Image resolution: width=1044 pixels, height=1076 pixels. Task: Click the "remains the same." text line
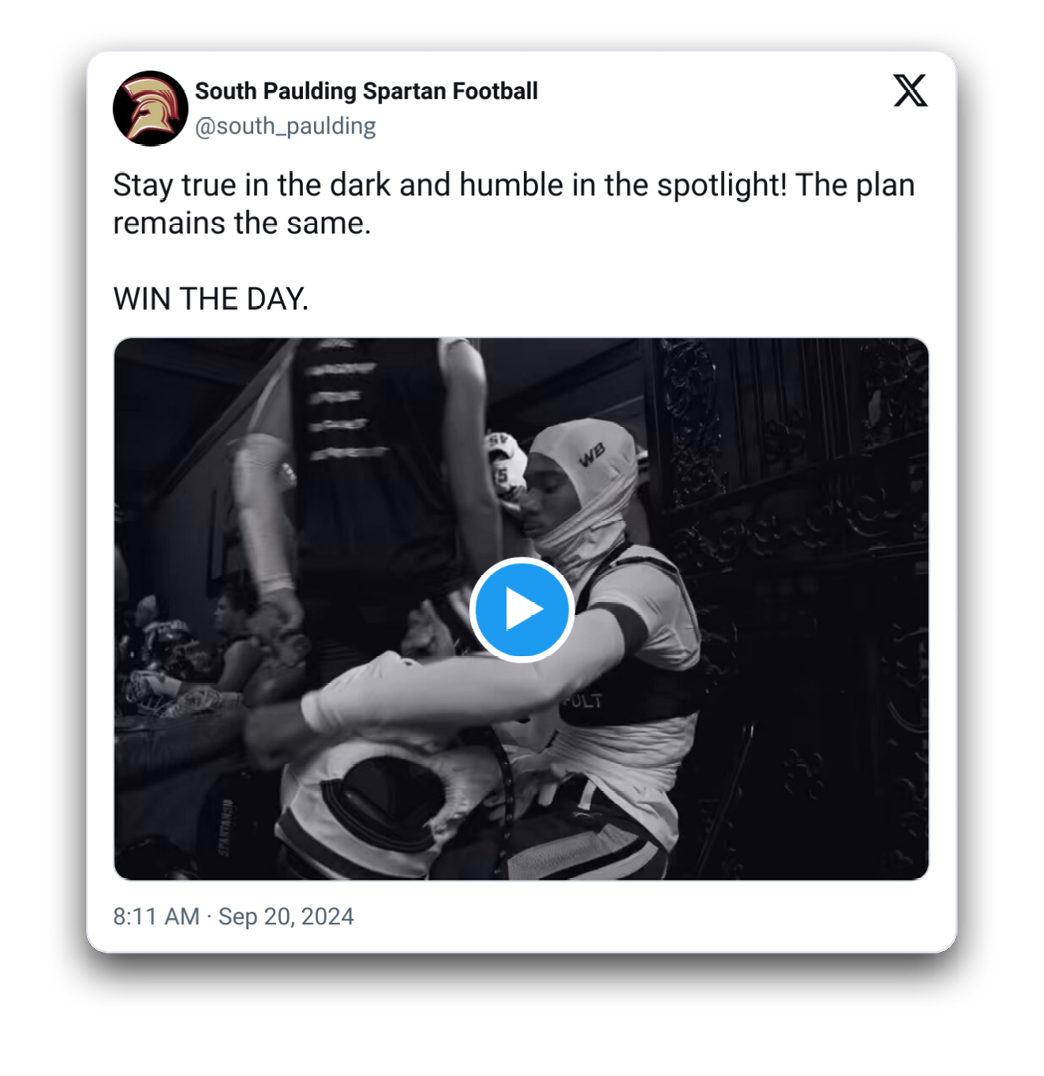point(242,222)
